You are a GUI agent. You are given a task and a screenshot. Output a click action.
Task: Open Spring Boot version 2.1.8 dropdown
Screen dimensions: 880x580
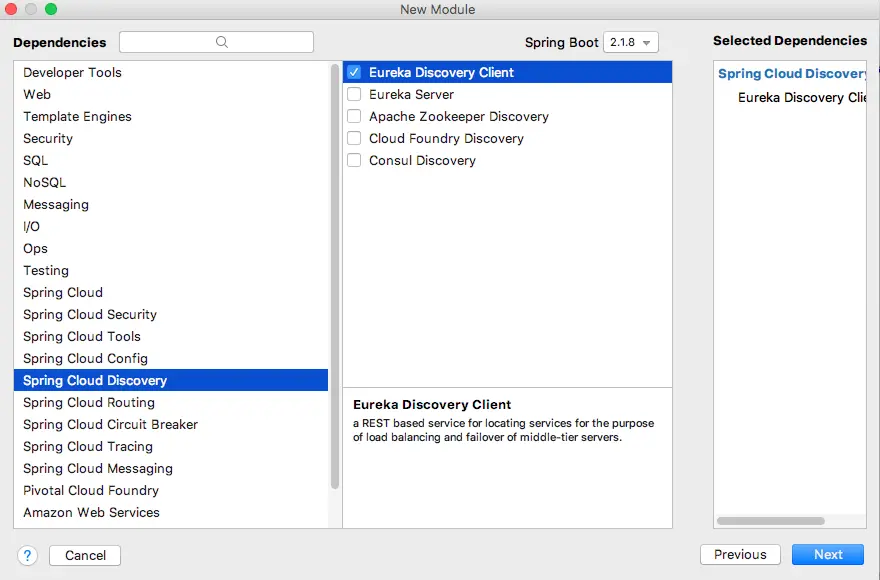631,42
